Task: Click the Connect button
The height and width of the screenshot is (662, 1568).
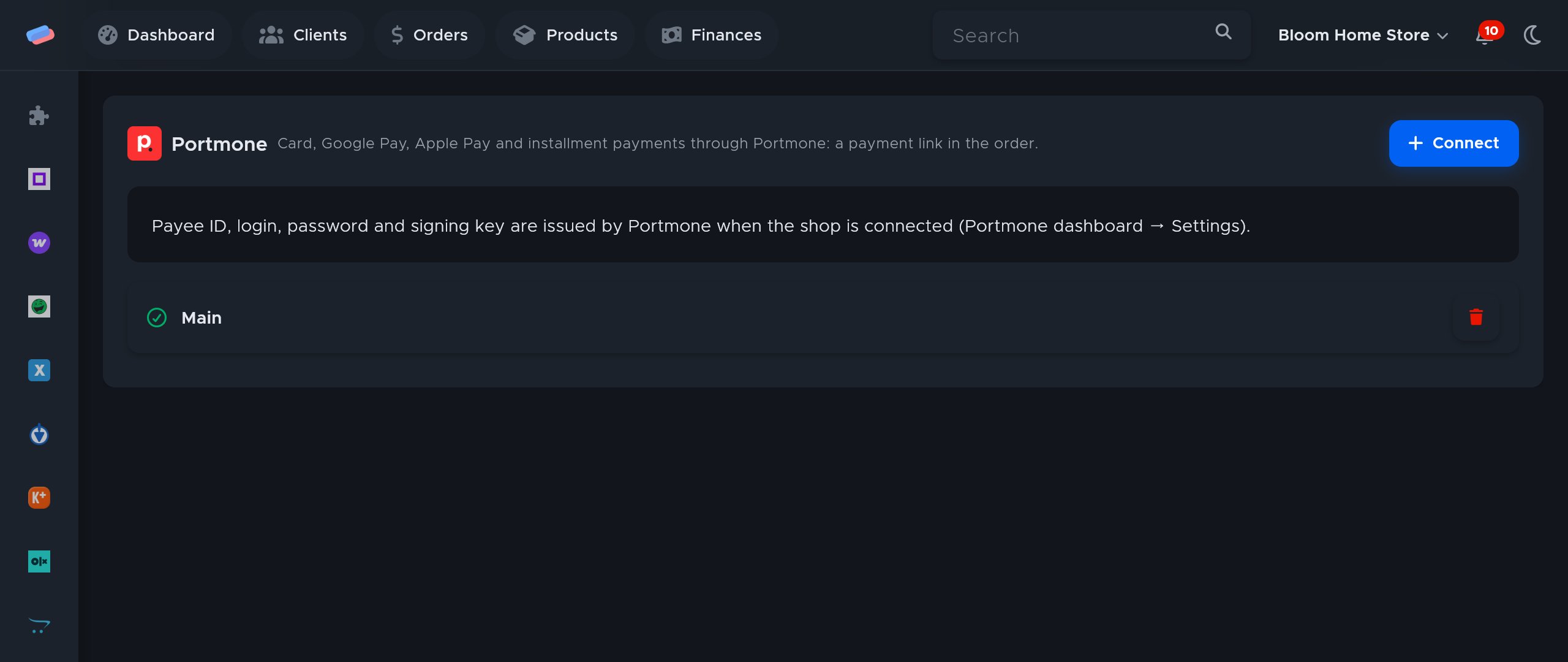Action: [1453, 143]
